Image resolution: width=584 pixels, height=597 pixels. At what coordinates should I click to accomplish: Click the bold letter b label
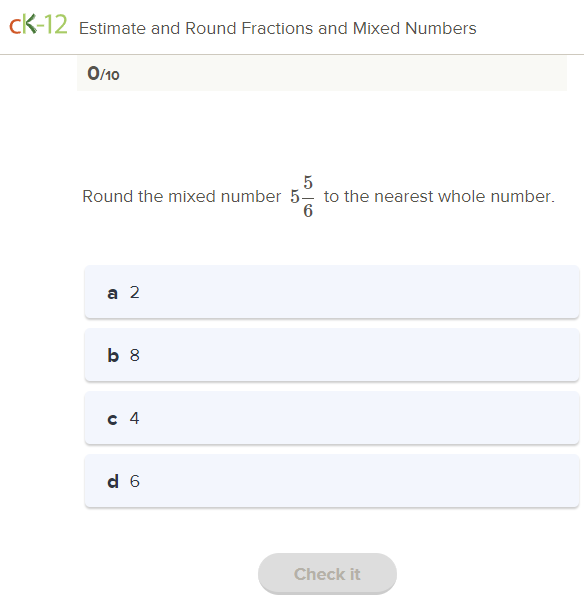[x=113, y=355]
